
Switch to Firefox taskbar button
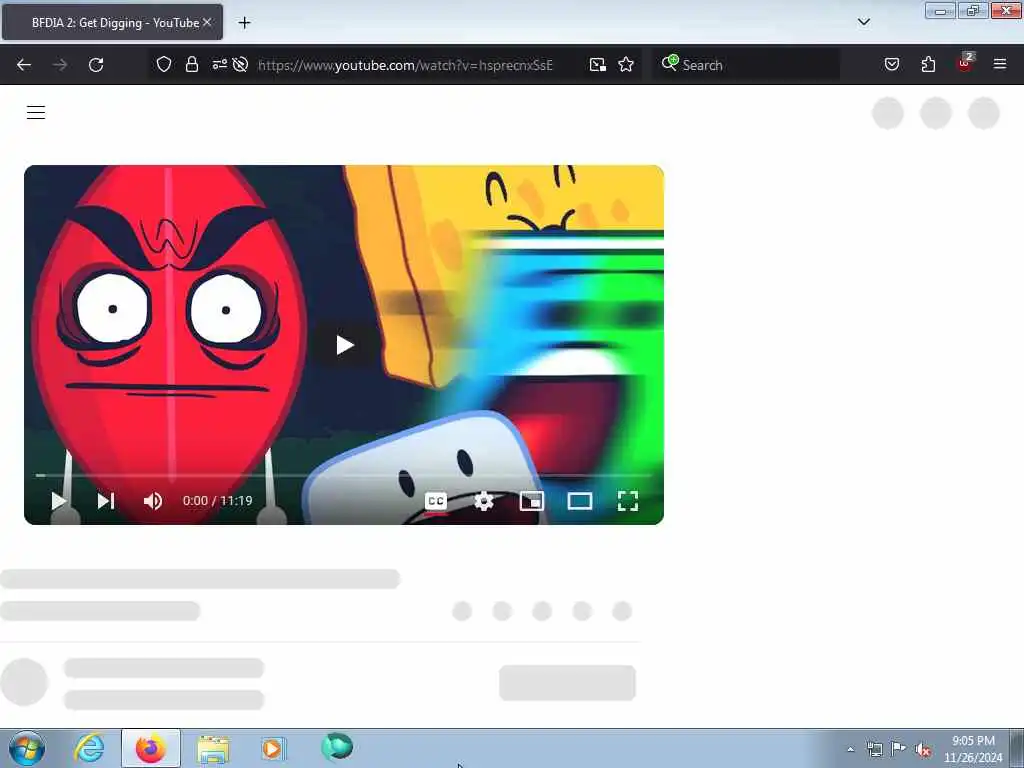(151, 748)
